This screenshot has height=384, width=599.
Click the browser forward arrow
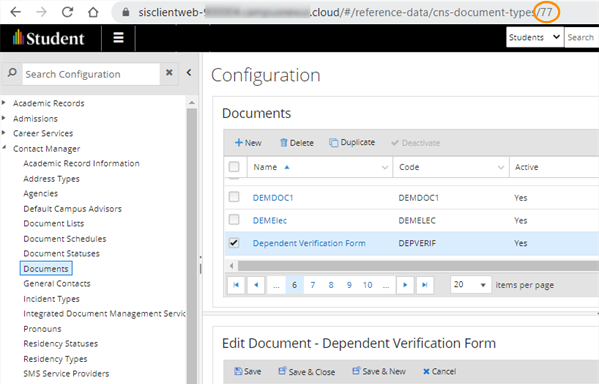point(41,12)
